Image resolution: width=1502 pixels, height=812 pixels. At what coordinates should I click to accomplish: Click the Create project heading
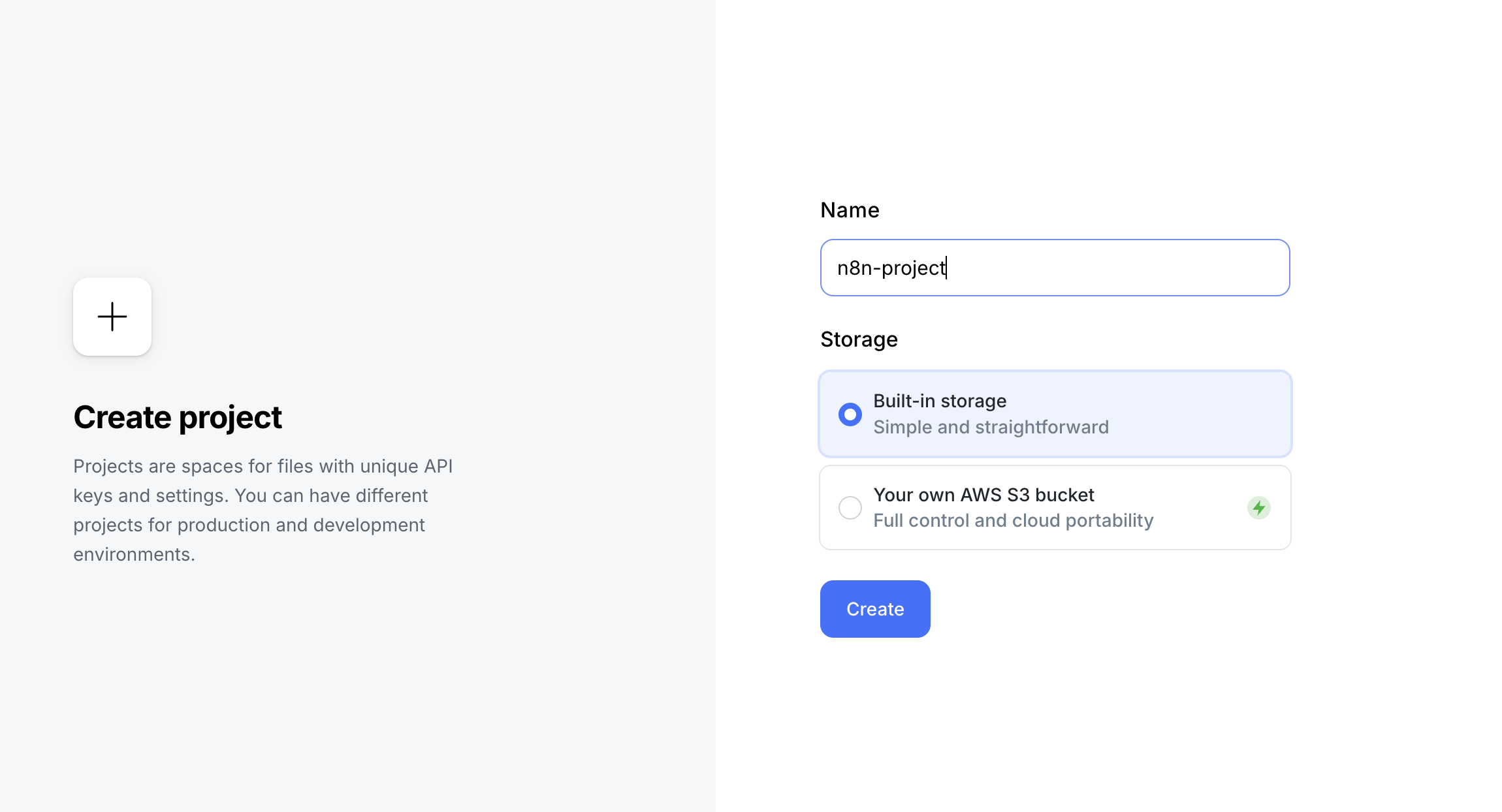[x=178, y=416]
